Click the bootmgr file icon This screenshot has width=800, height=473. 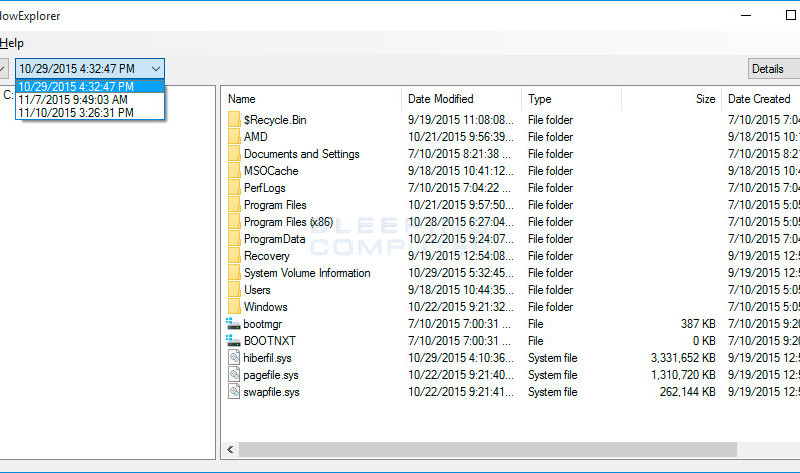(x=233, y=323)
